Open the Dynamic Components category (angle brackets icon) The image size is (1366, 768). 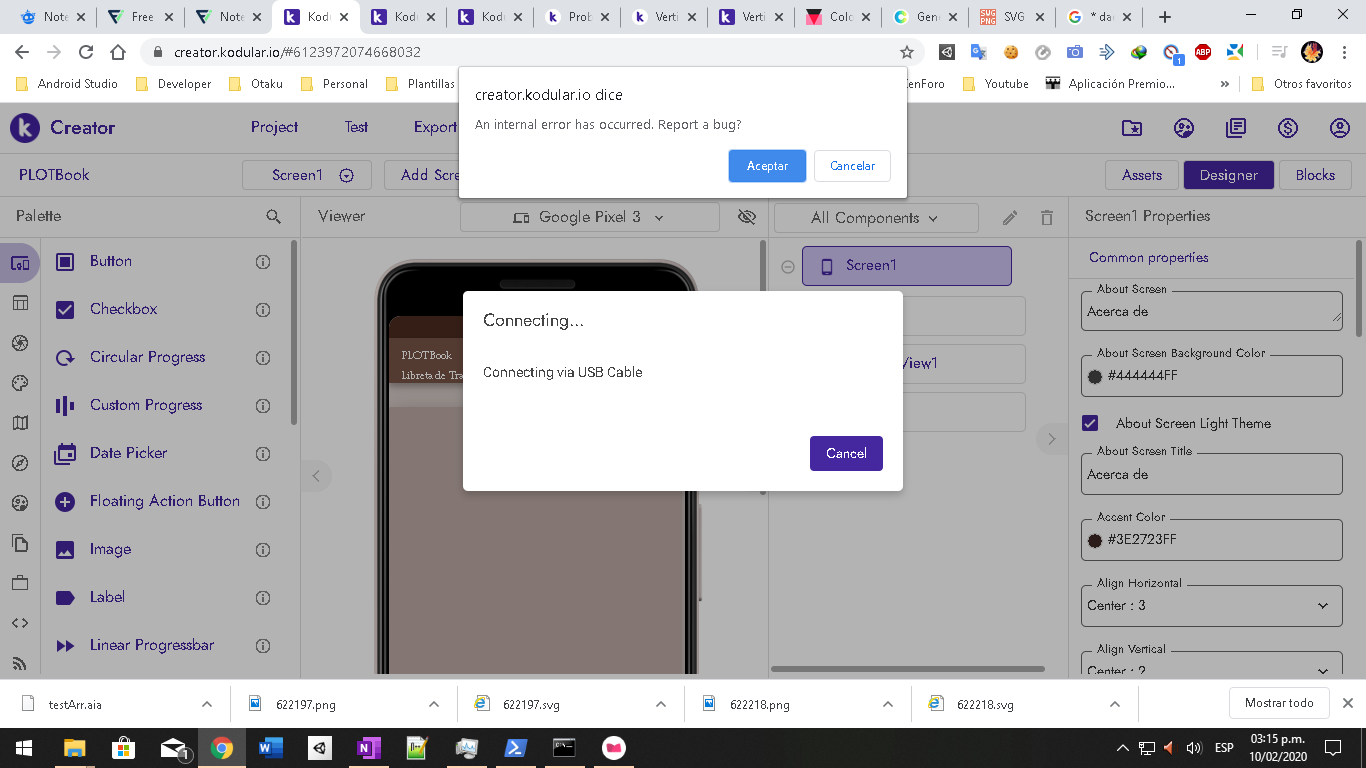20,623
